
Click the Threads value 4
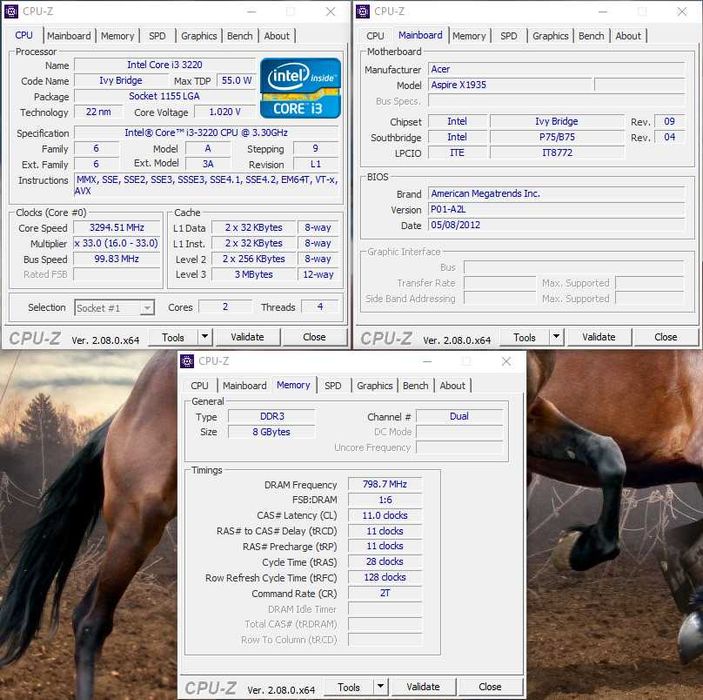[320, 307]
